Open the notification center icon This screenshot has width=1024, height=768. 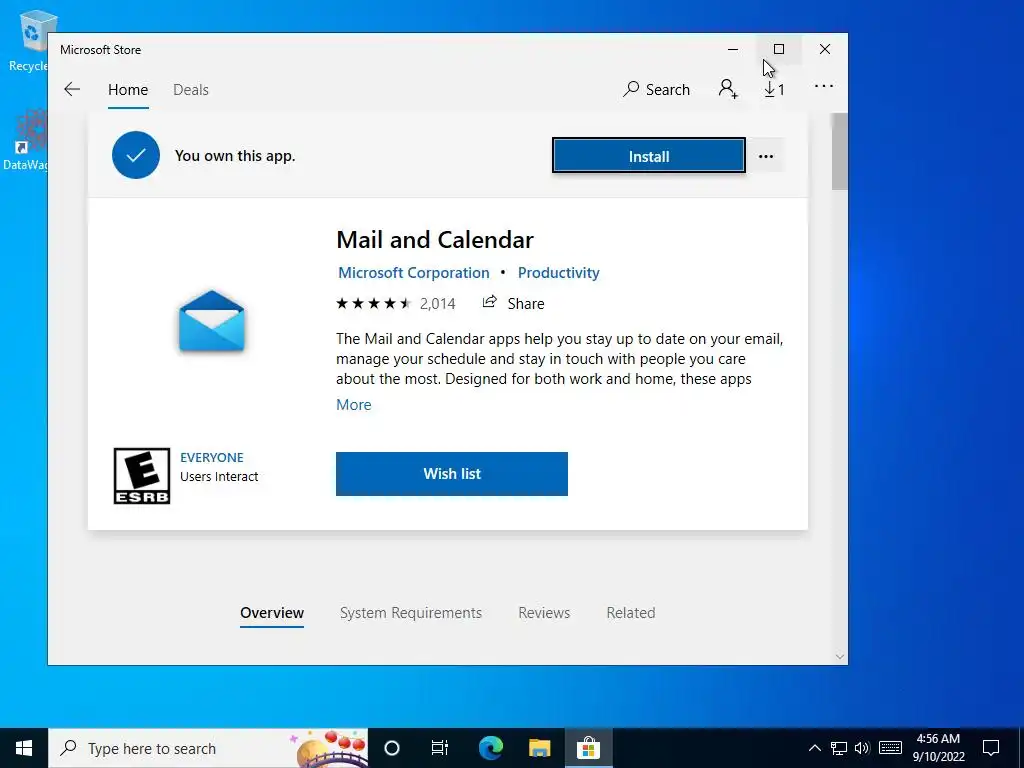[x=991, y=748]
